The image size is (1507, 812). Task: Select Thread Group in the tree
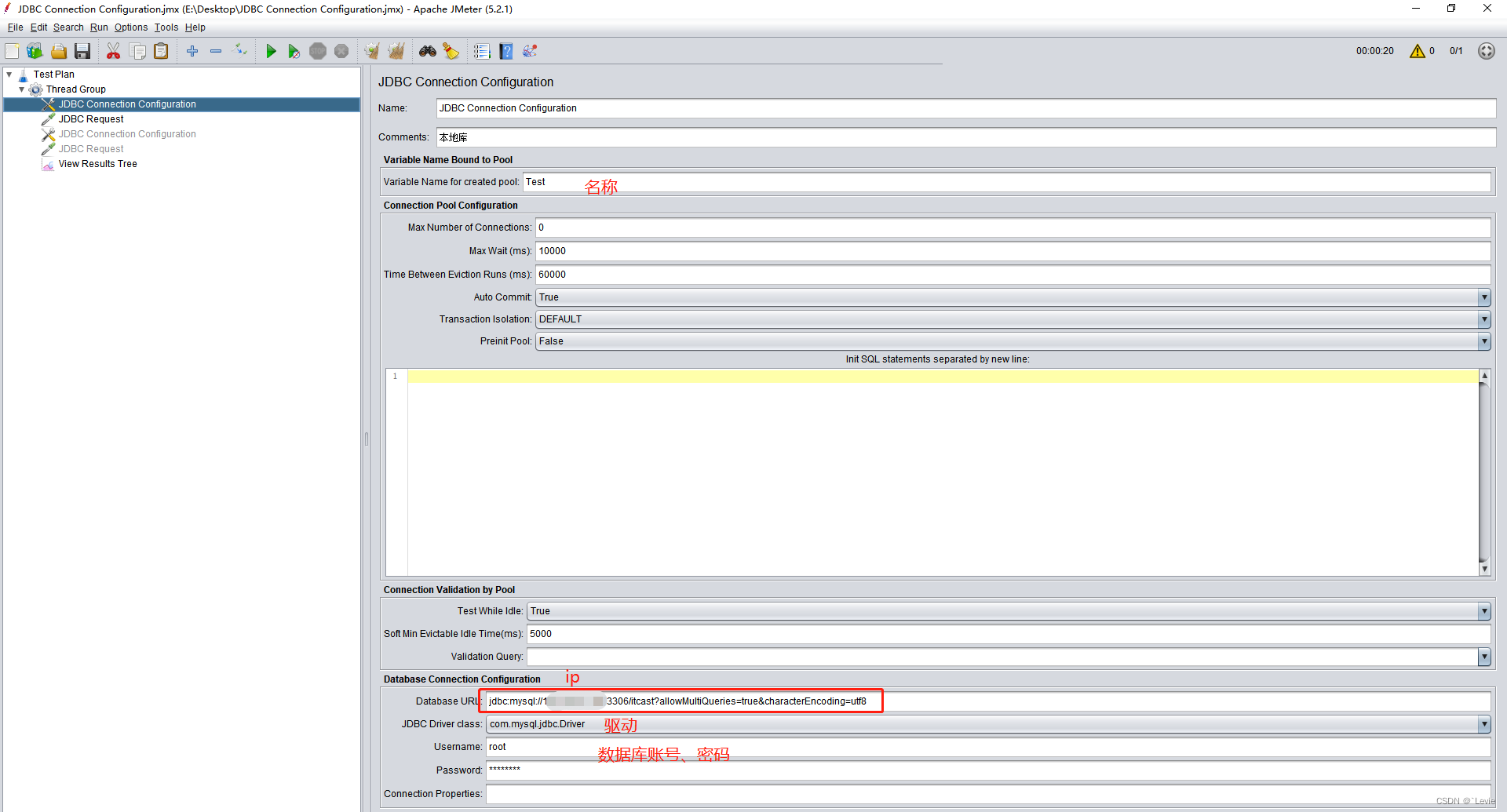pyautogui.click(x=75, y=89)
